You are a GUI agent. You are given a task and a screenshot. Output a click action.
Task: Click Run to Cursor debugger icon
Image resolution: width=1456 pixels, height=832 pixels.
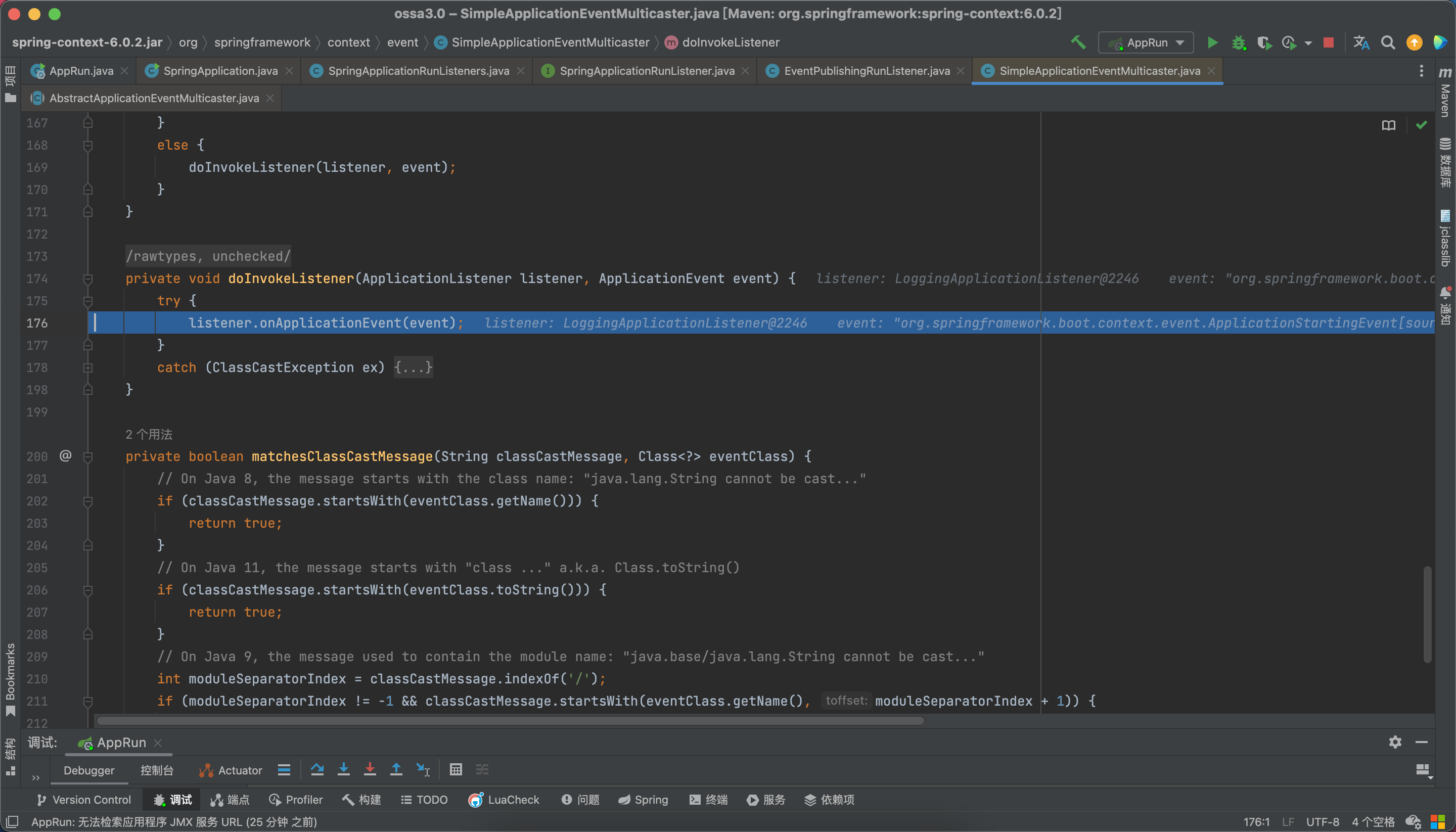pyautogui.click(x=423, y=770)
